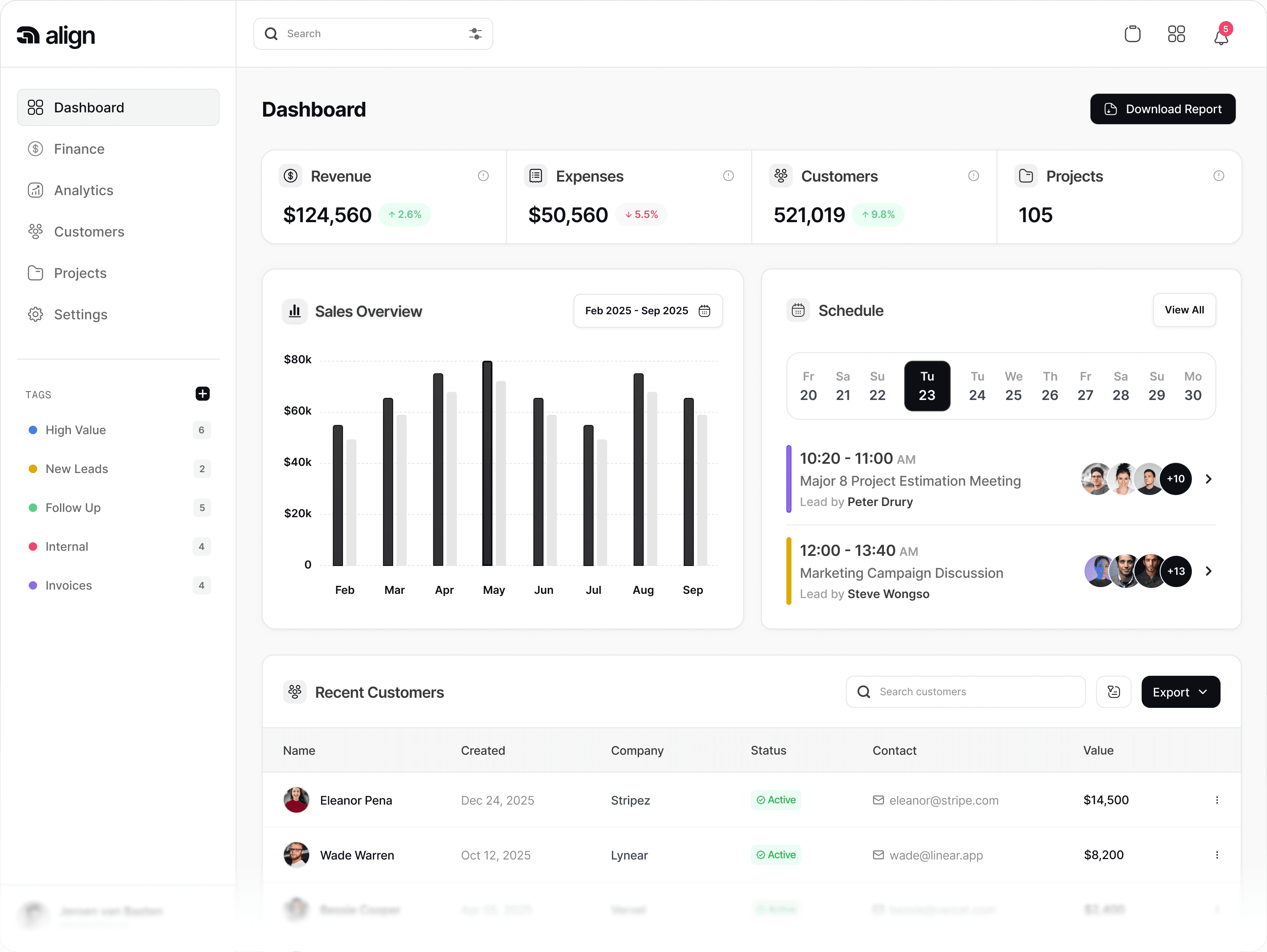Open the clipboard icon in header
This screenshot has height=952, width=1267.
pyautogui.click(x=1132, y=34)
